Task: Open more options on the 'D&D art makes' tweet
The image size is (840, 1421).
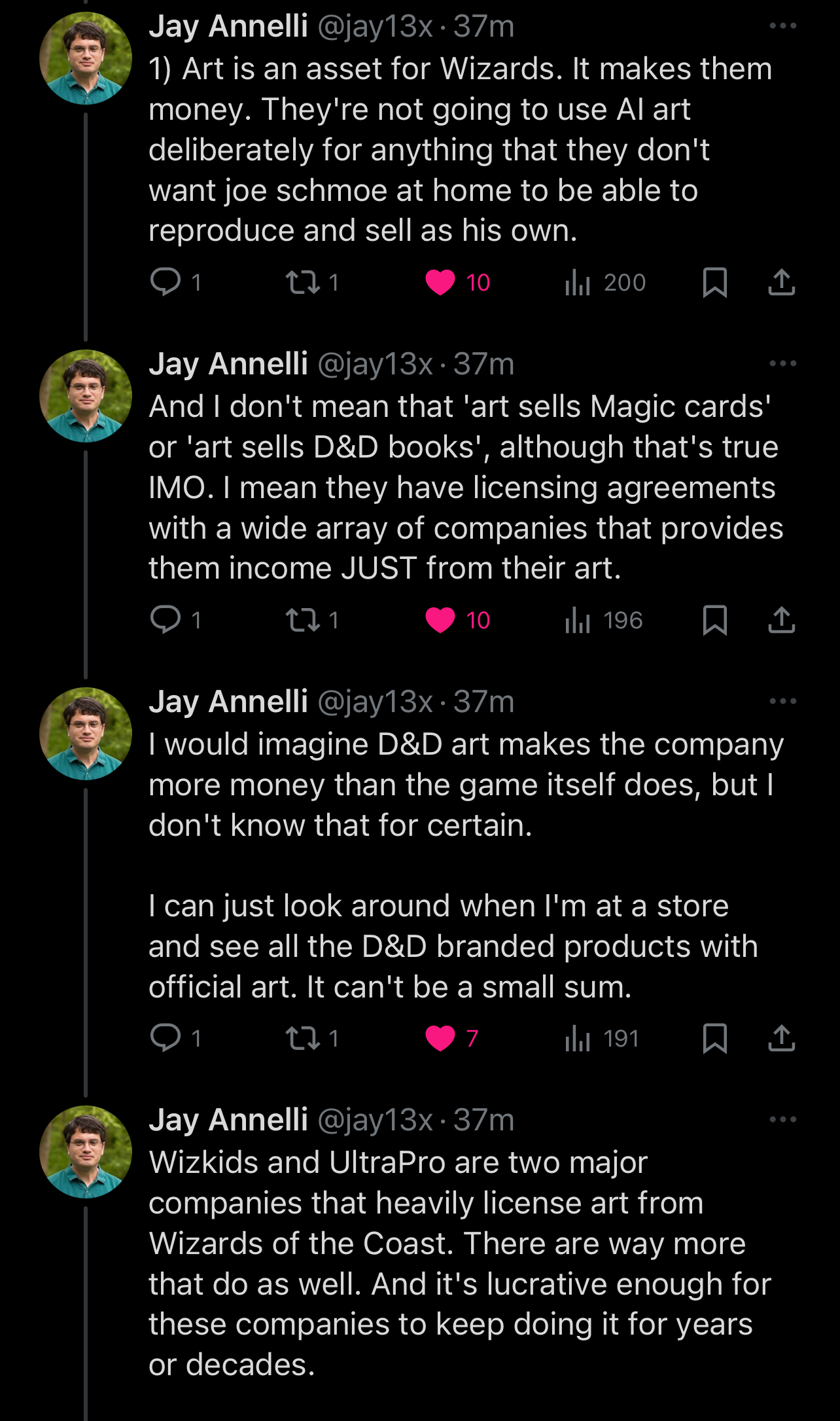Action: pyautogui.click(x=782, y=702)
